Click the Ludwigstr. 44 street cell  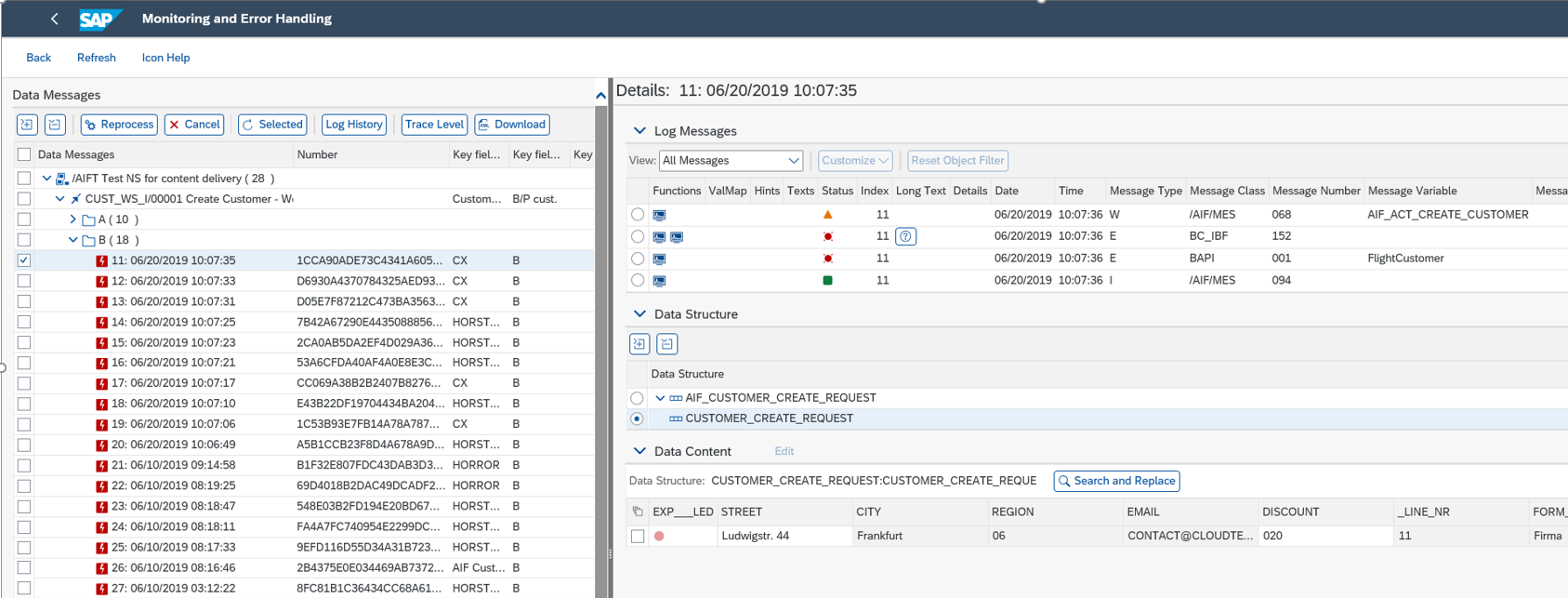tap(755, 537)
